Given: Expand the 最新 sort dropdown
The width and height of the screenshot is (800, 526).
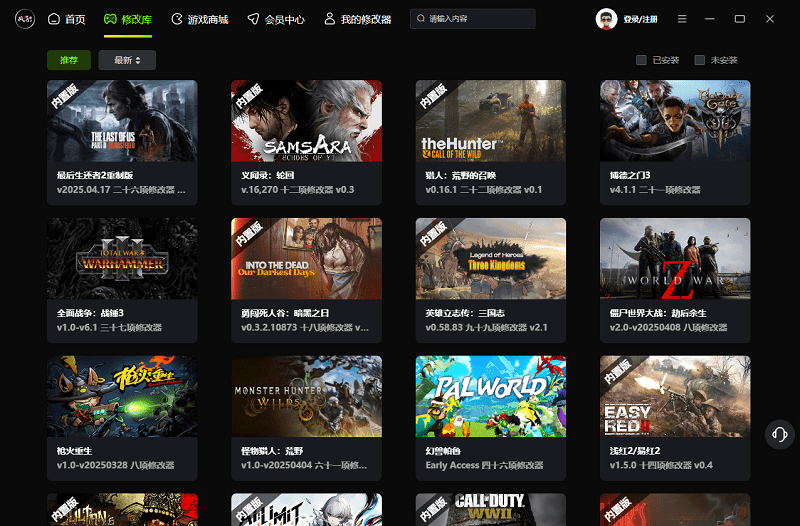Looking at the screenshot, I should (x=127, y=60).
